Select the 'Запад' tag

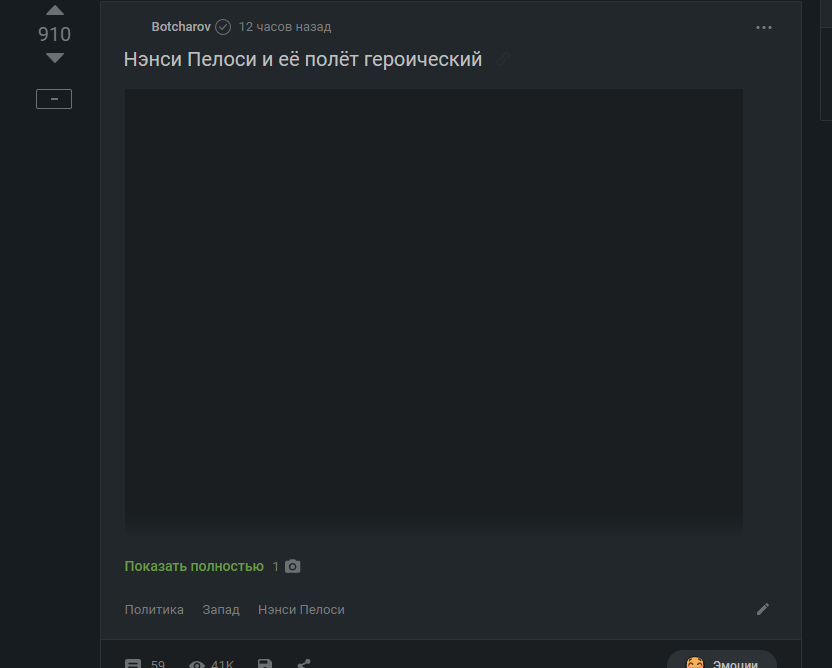pyautogui.click(x=221, y=610)
